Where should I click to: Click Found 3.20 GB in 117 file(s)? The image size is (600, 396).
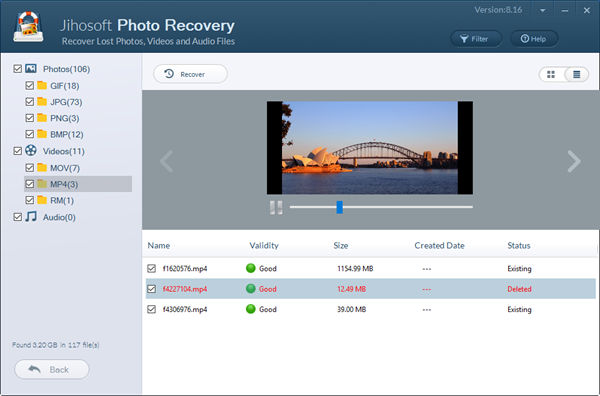55,345
